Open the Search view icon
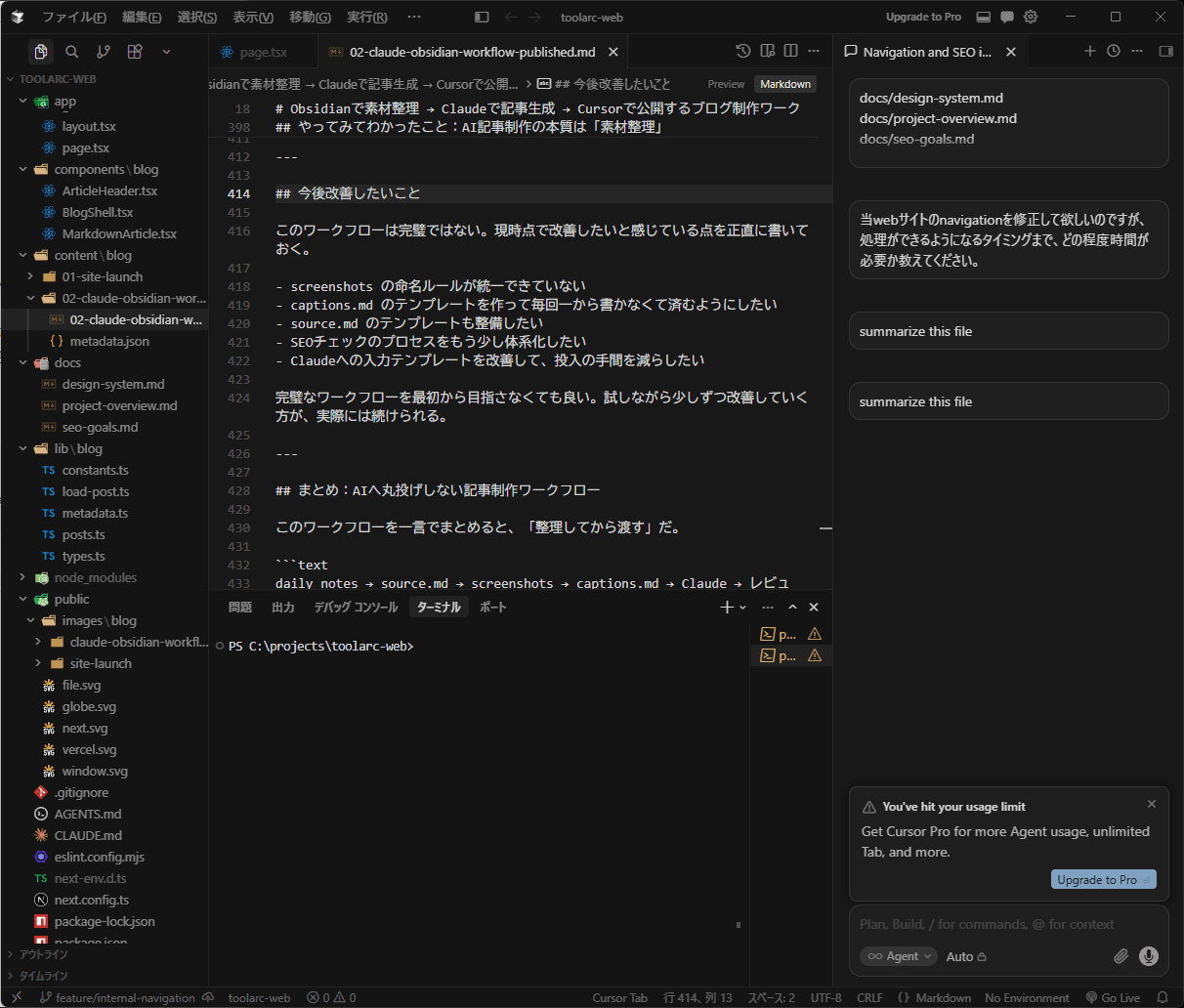 pyautogui.click(x=72, y=52)
